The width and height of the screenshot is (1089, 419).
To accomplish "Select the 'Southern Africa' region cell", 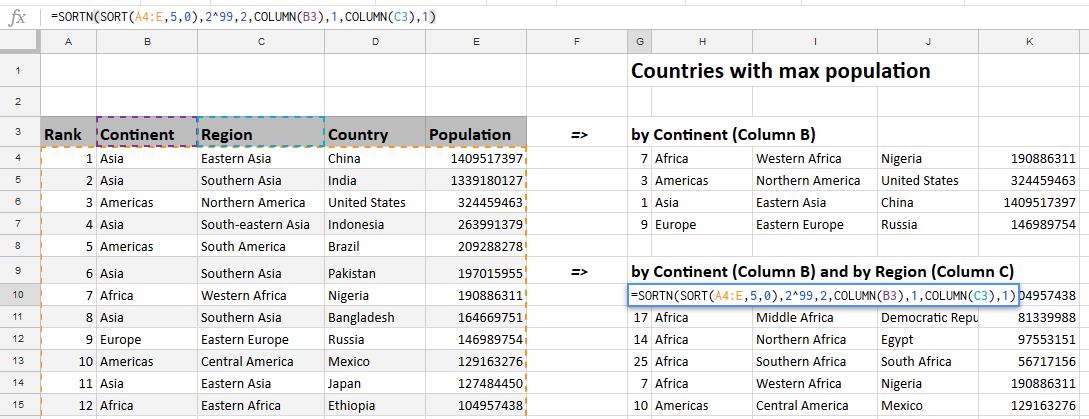I will (x=815, y=362).
